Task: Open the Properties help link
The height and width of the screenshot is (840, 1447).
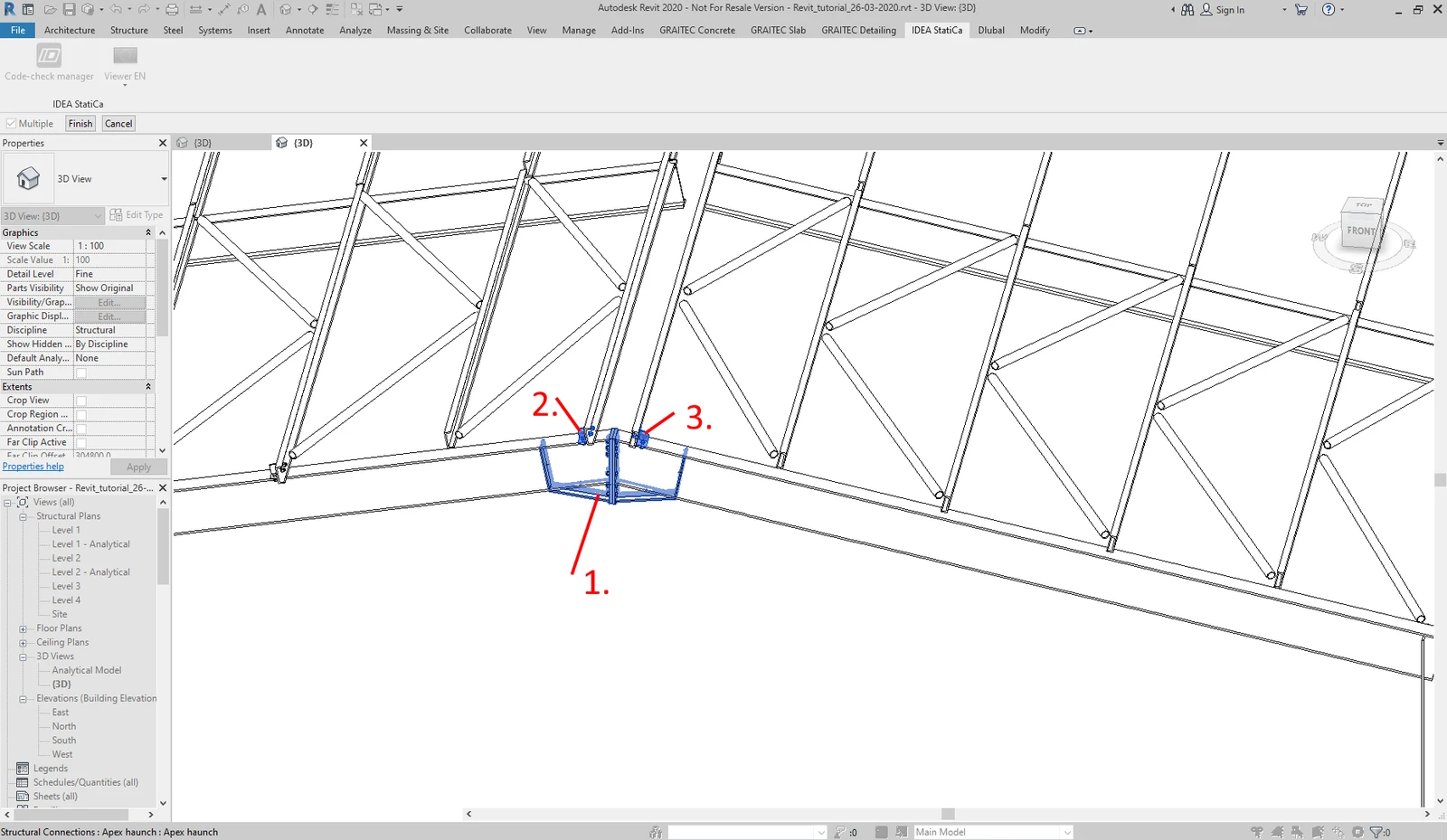Action: pos(33,467)
